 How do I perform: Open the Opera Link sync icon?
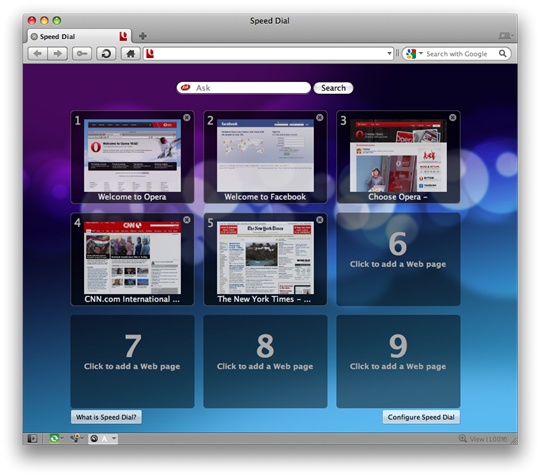54,438
